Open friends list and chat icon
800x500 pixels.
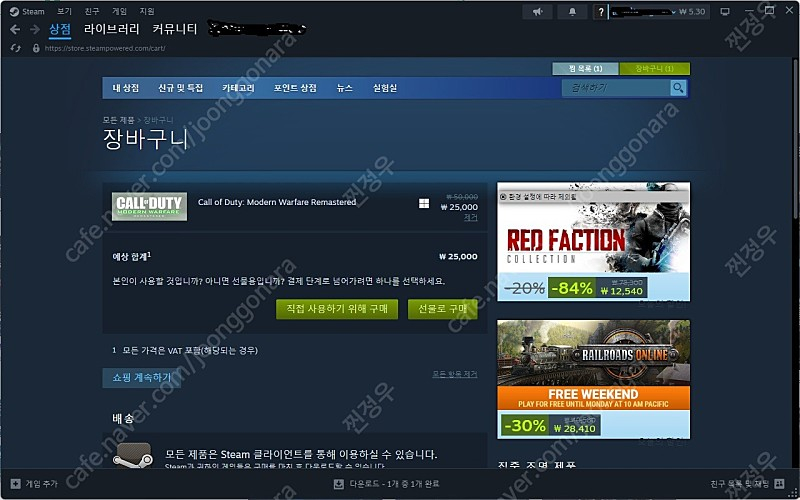click(x=779, y=483)
